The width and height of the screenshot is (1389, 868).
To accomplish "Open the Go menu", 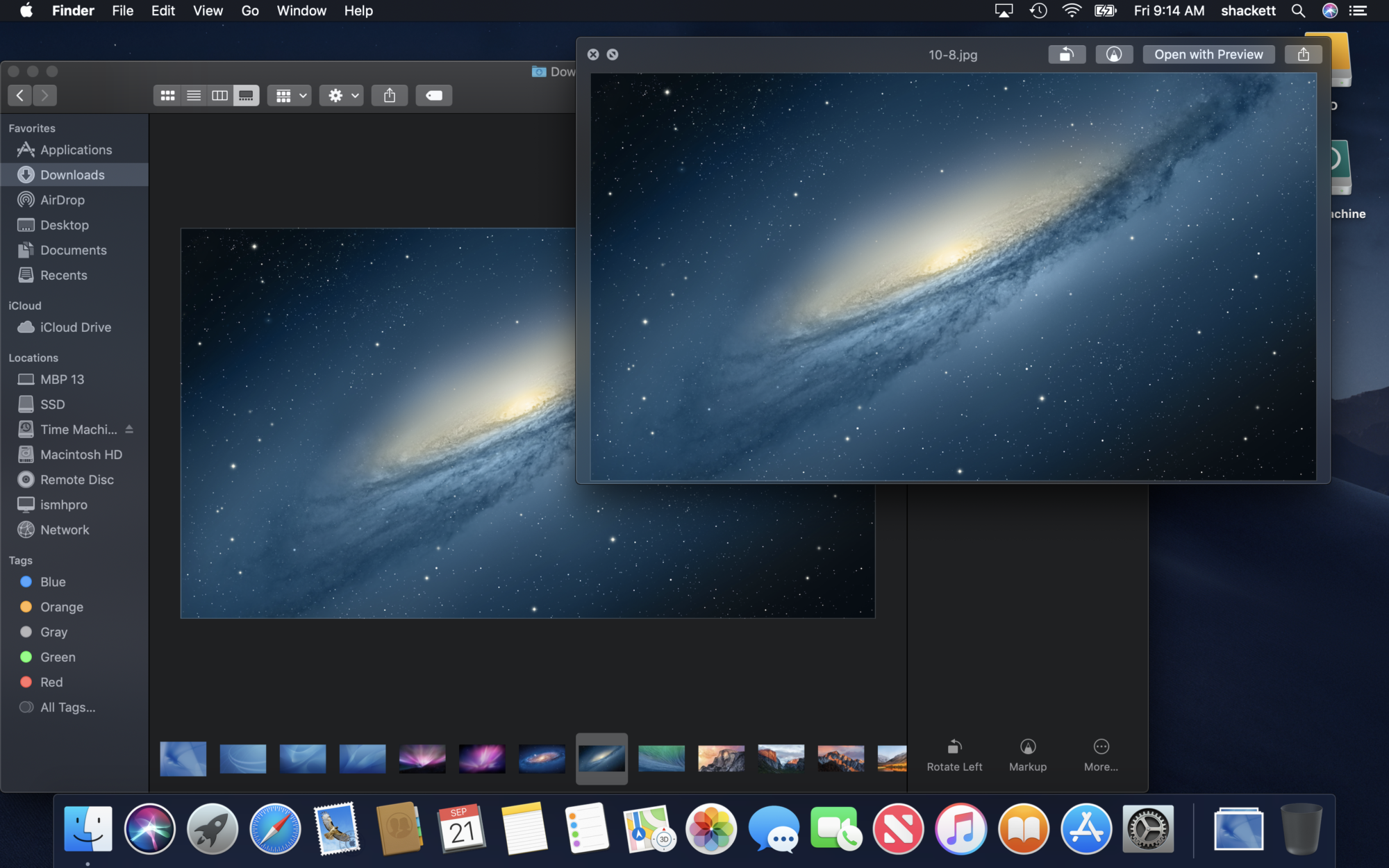I will pyautogui.click(x=249, y=10).
